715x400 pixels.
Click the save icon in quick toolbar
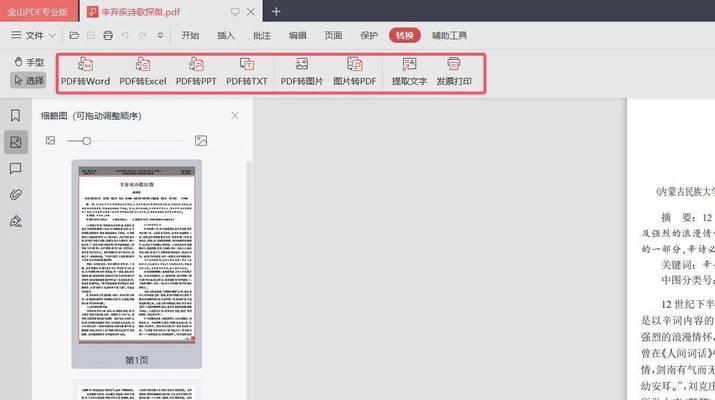click(91, 35)
